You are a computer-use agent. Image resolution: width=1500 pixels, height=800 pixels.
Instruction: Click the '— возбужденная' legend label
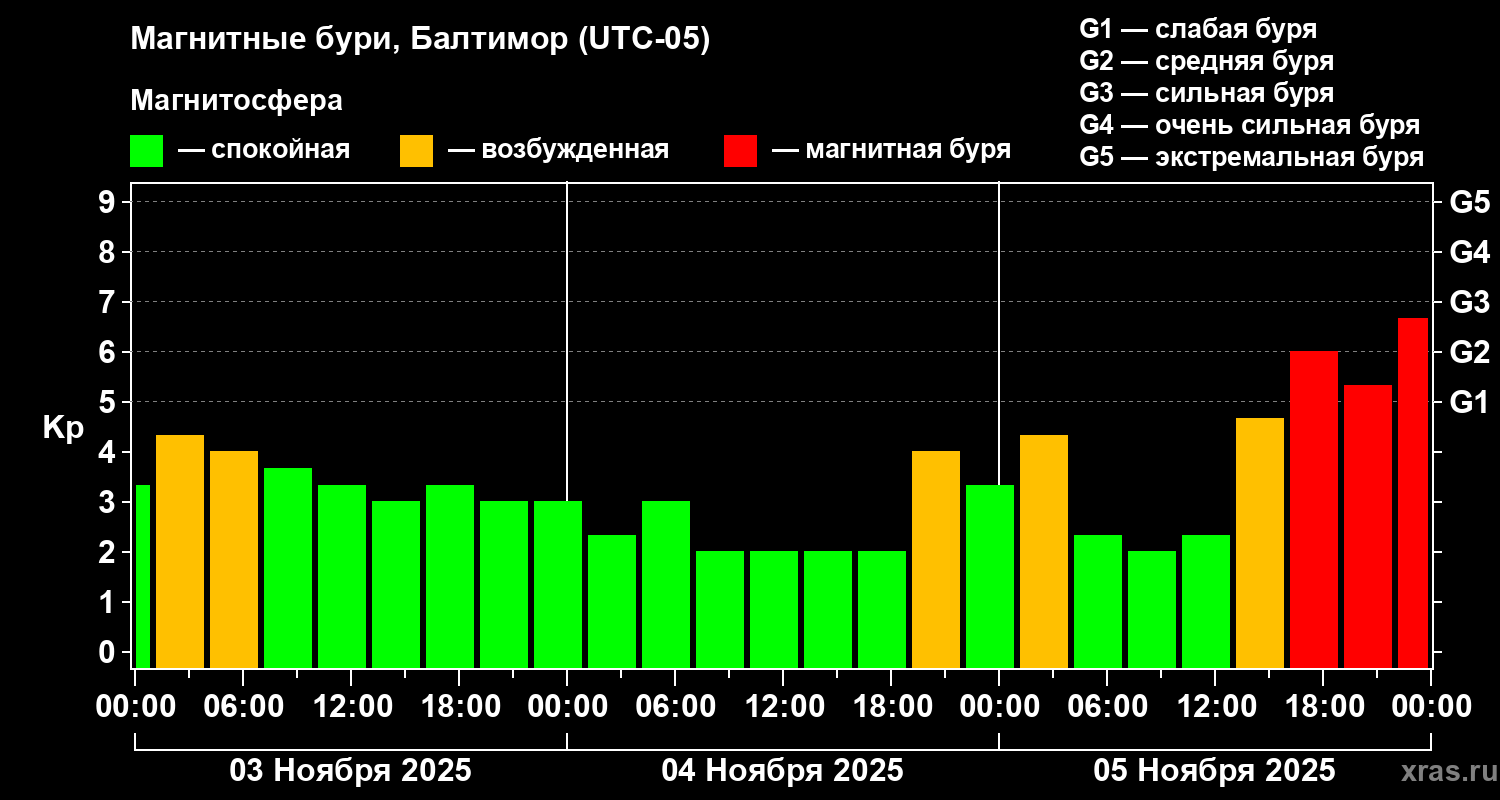point(558,151)
